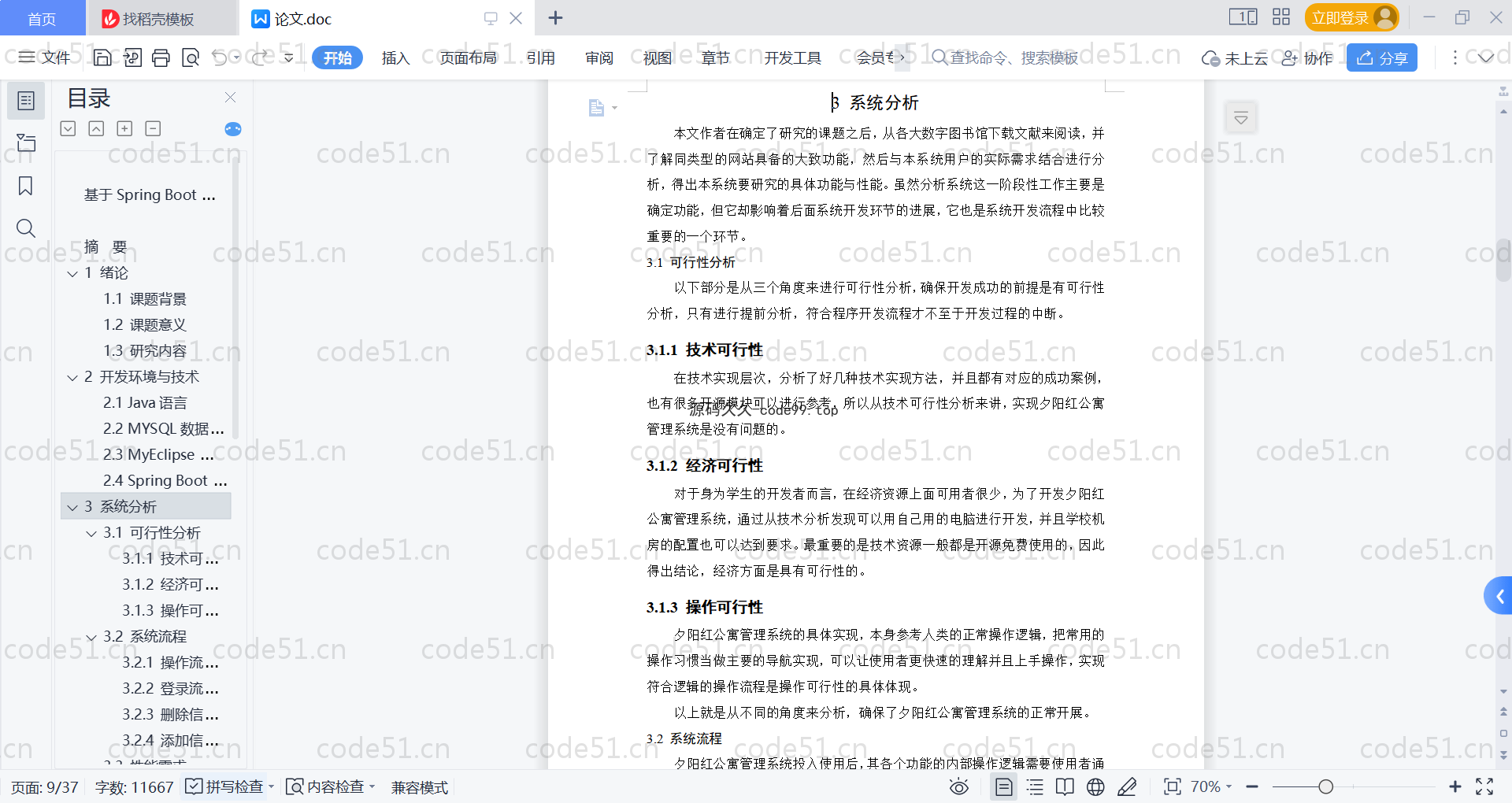Screen dimensions: 1512x803
Task: Click the page document icon beside heading
Action: point(597,108)
